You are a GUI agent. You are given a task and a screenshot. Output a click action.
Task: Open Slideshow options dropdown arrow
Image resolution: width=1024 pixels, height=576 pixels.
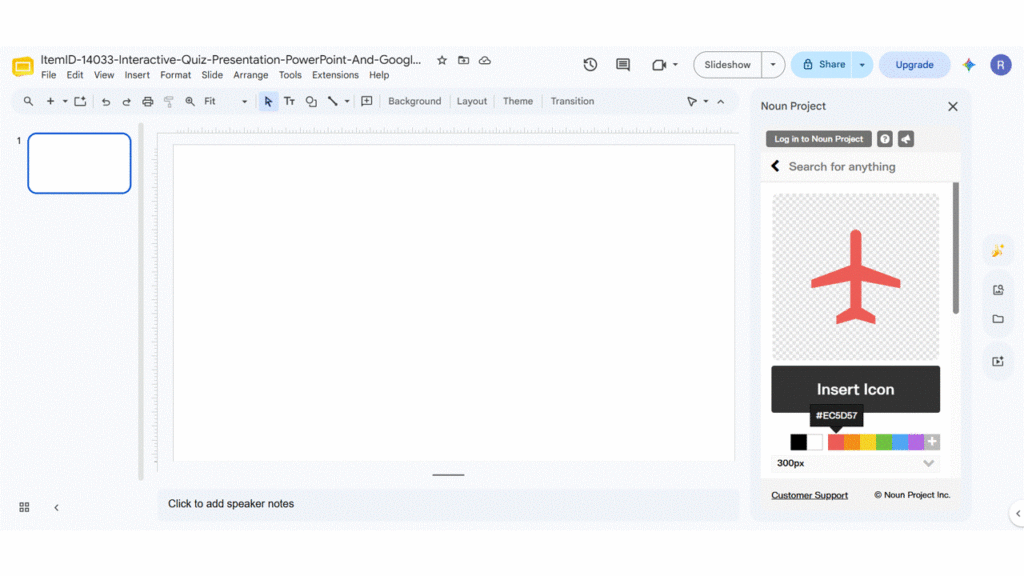click(773, 65)
